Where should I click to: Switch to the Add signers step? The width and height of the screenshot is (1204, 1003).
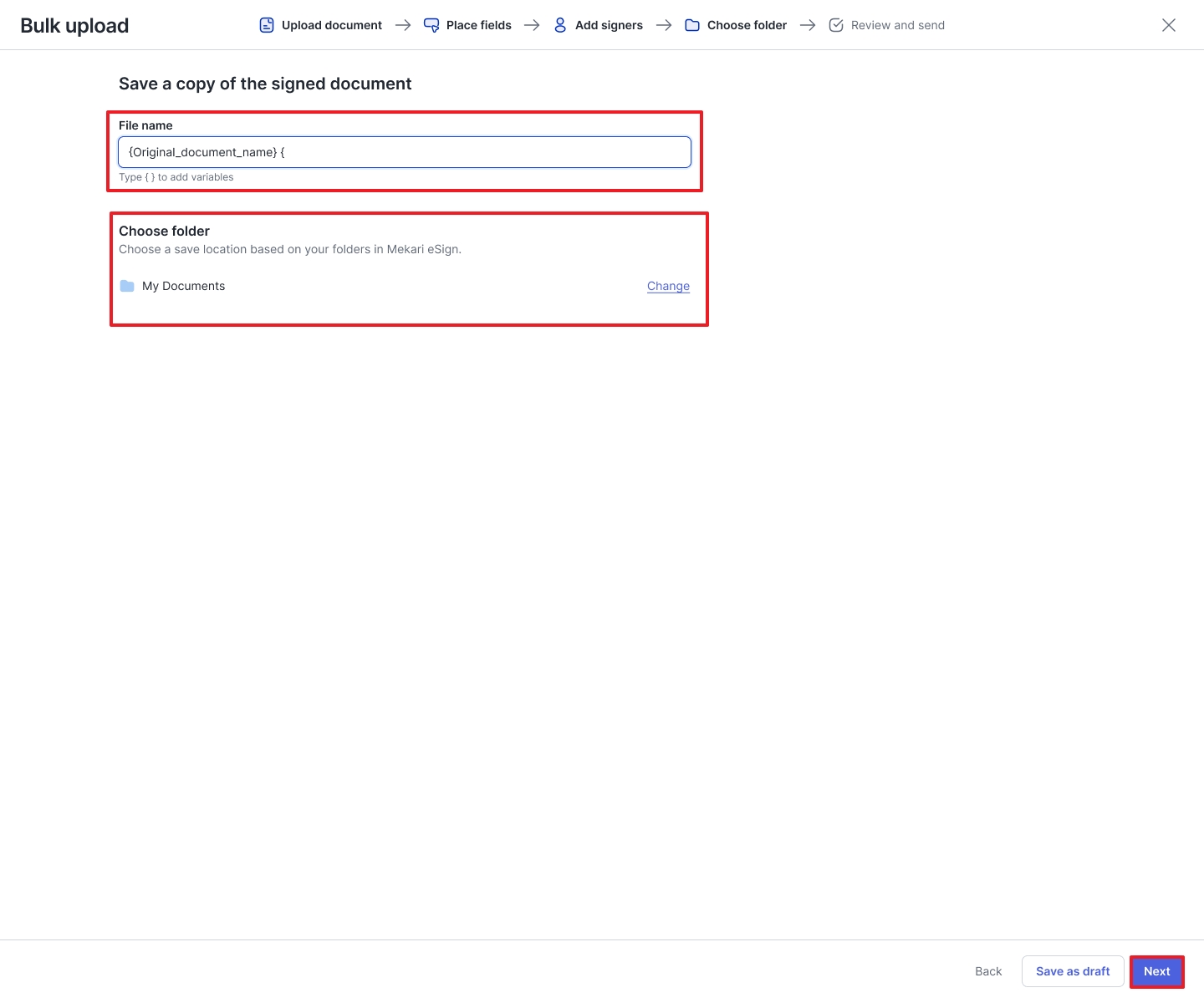click(609, 25)
